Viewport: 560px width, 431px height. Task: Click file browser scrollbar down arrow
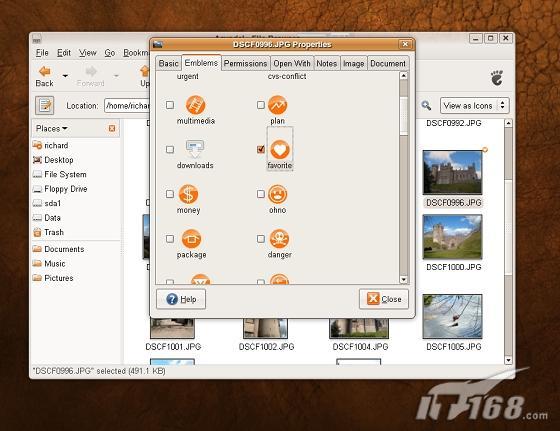point(508,360)
